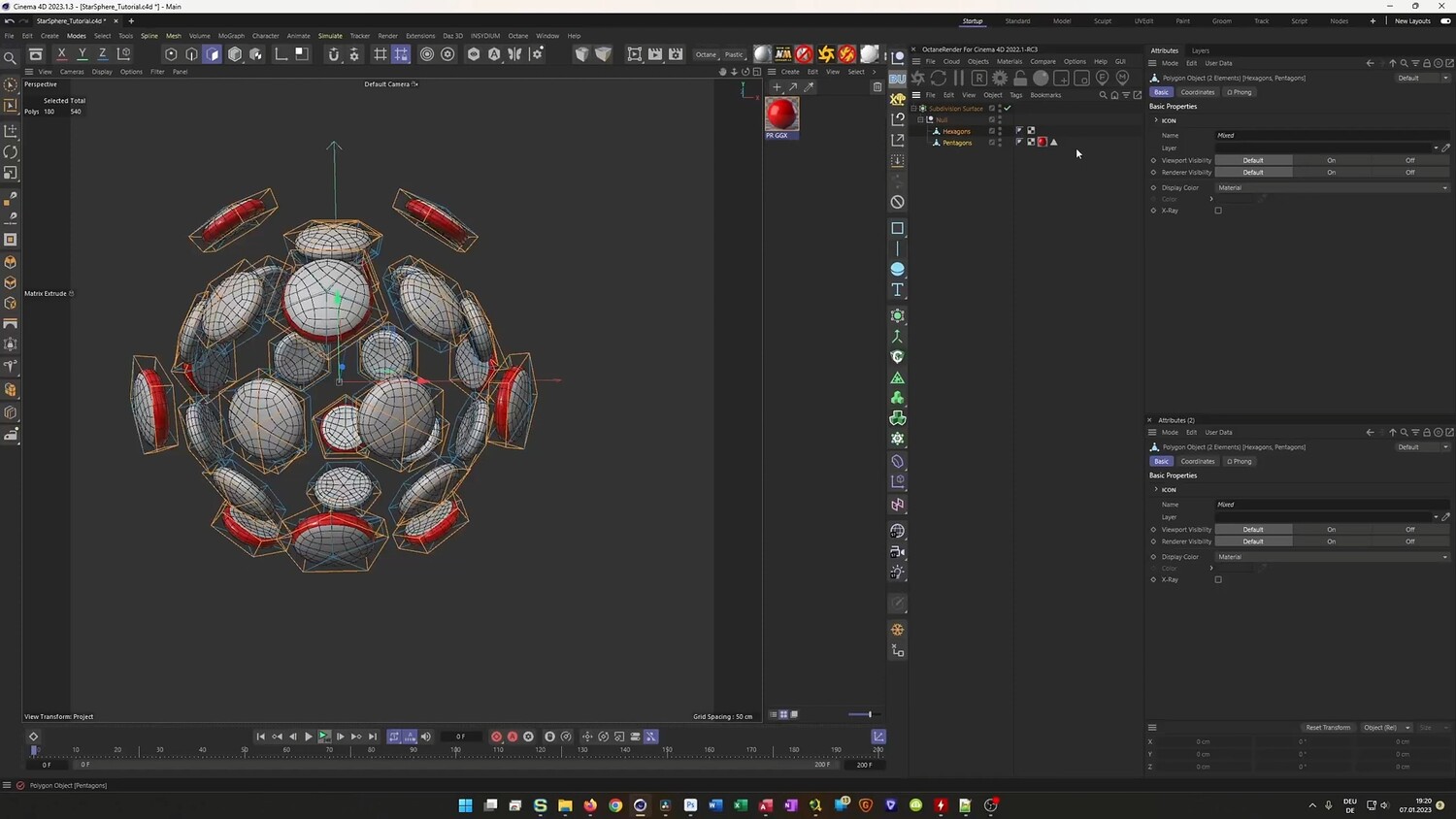The height and width of the screenshot is (819, 1456).
Task: Set Renderer Visibility to On in upper Attributes
Action: (x=1331, y=173)
